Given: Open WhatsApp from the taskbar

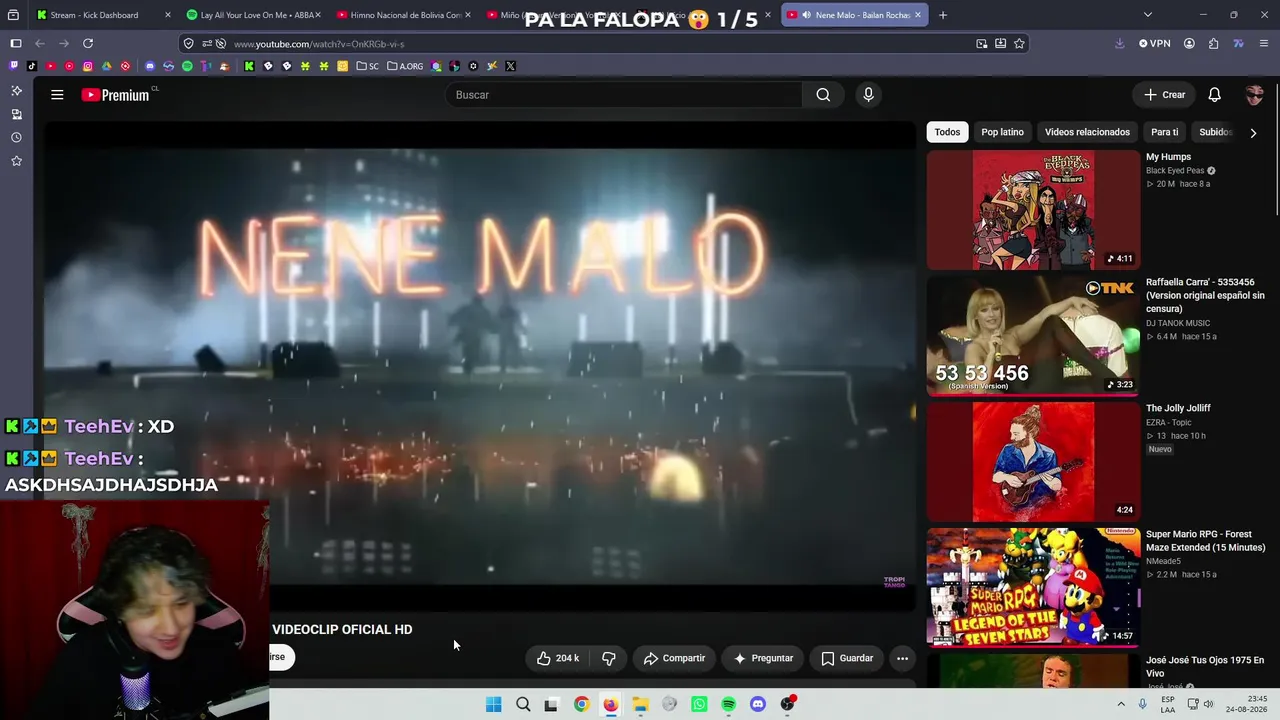Looking at the screenshot, I should [699, 704].
